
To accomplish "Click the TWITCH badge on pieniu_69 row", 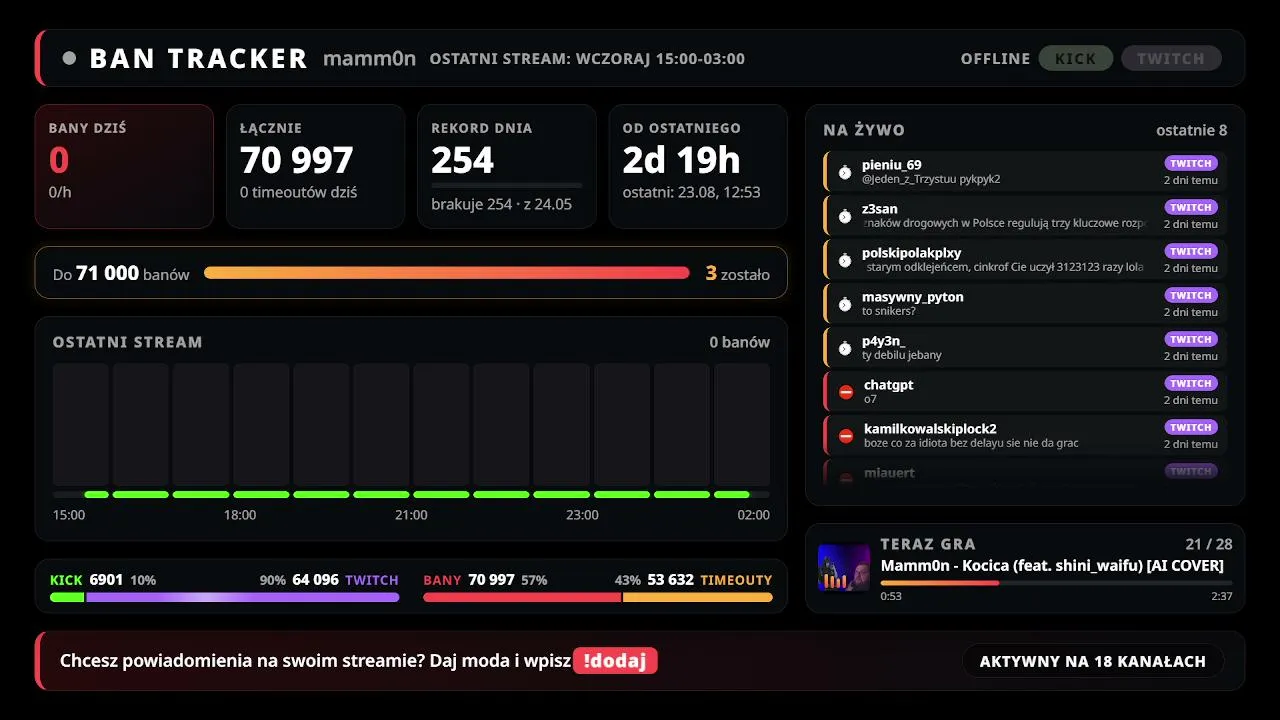I will (1191, 163).
